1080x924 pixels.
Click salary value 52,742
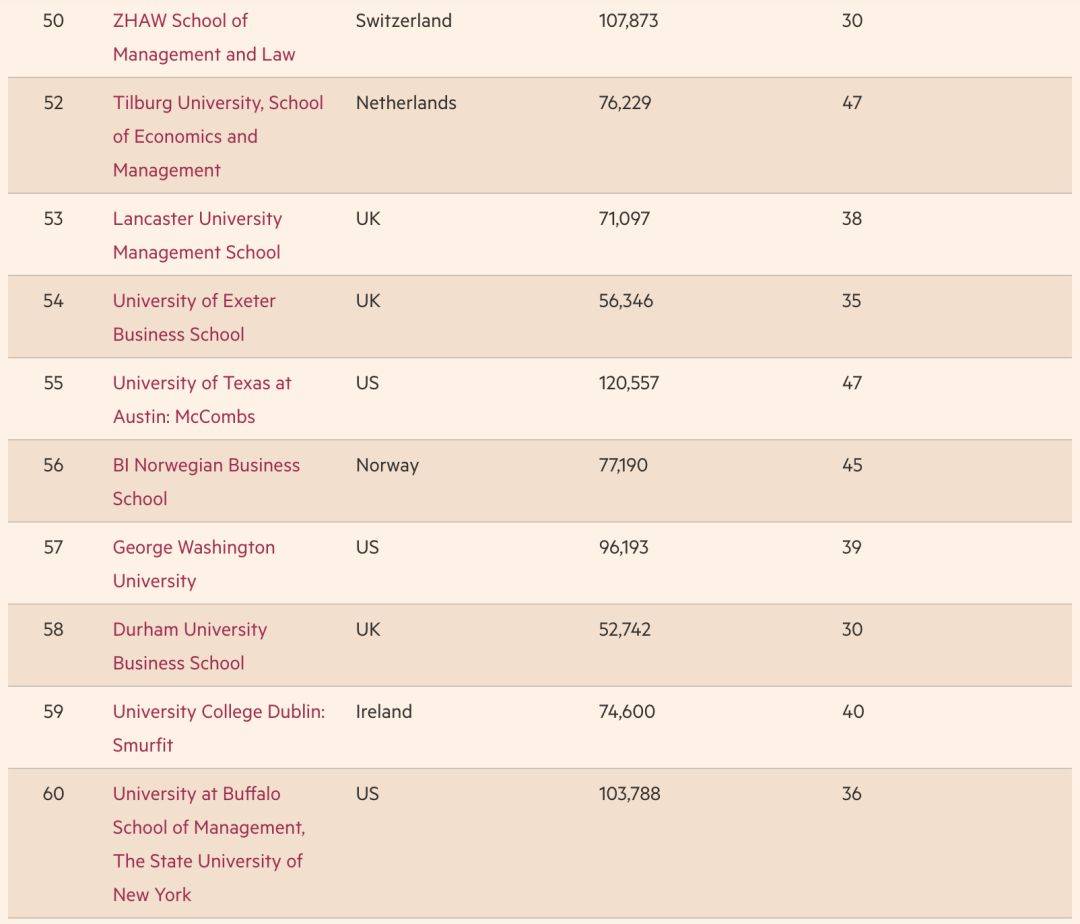[624, 629]
